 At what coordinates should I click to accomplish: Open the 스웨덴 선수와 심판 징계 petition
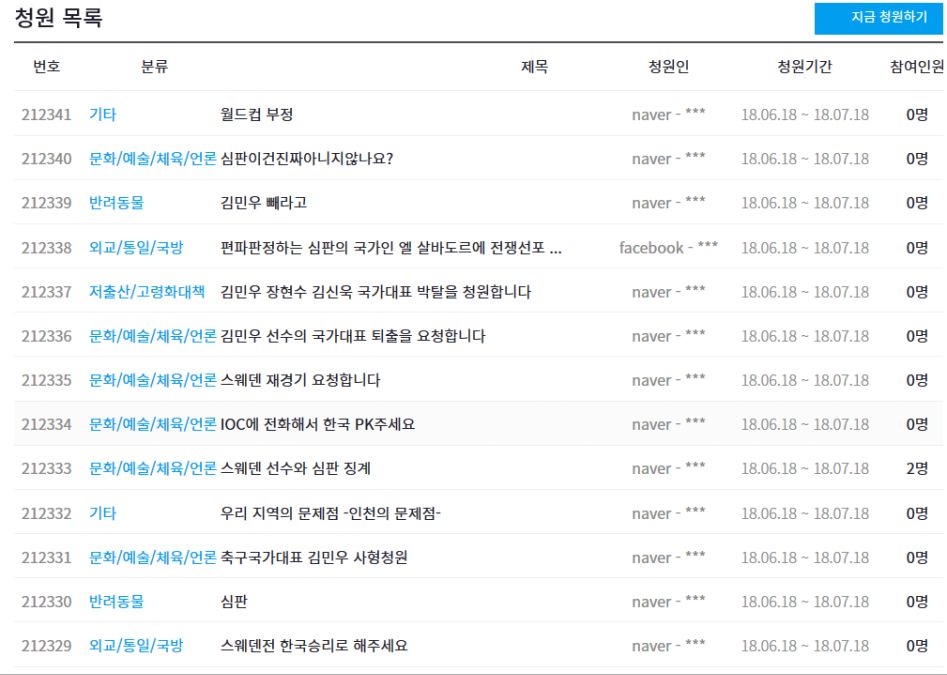click(x=295, y=468)
